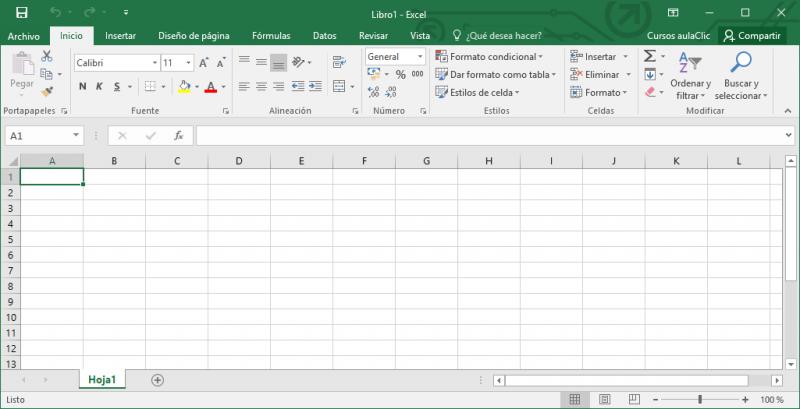The width and height of the screenshot is (800, 409).
Task: Click the increase font size icon
Action: 205,62
